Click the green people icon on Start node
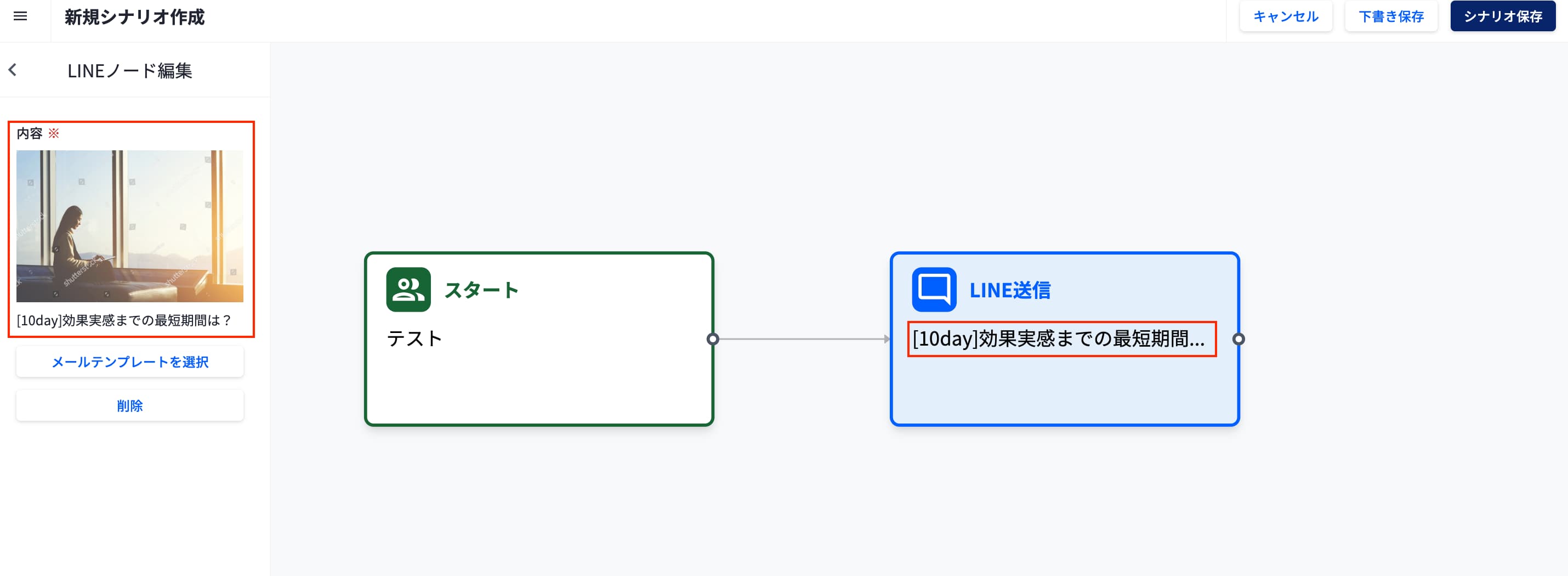1568x576 pixels. click(408, 290)
